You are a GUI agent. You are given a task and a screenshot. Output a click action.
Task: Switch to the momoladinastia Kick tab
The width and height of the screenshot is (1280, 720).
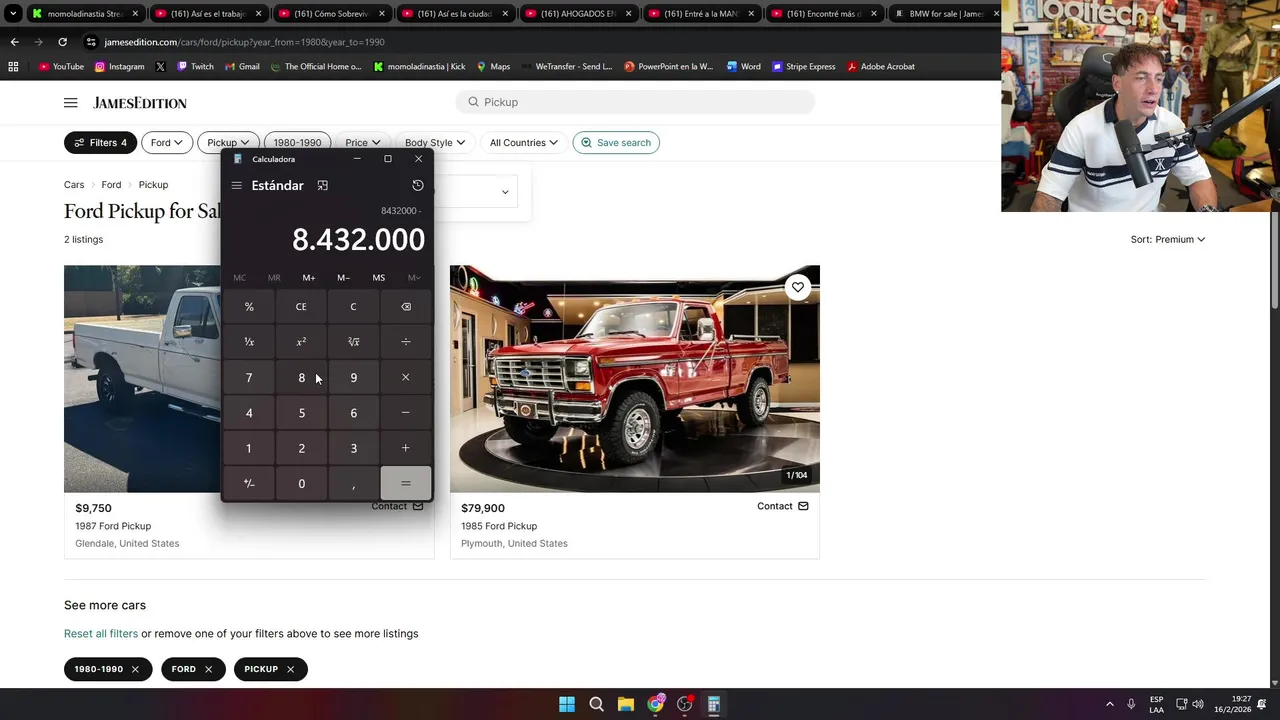point(85,14)
